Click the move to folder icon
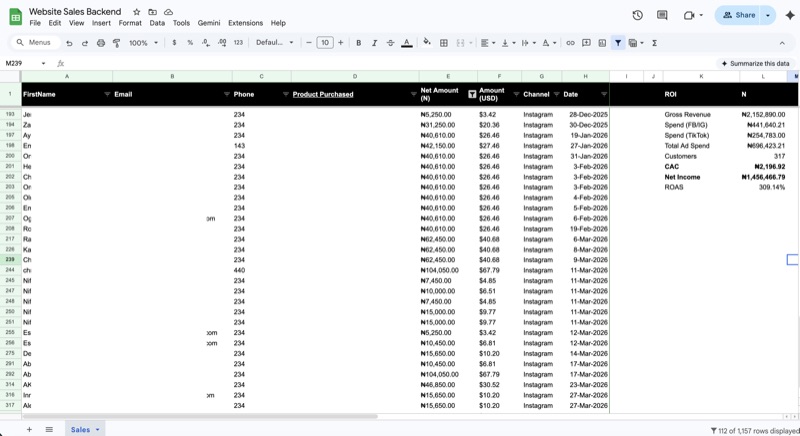The width and height of the screenshot is (800, 436). click(153, 12)
